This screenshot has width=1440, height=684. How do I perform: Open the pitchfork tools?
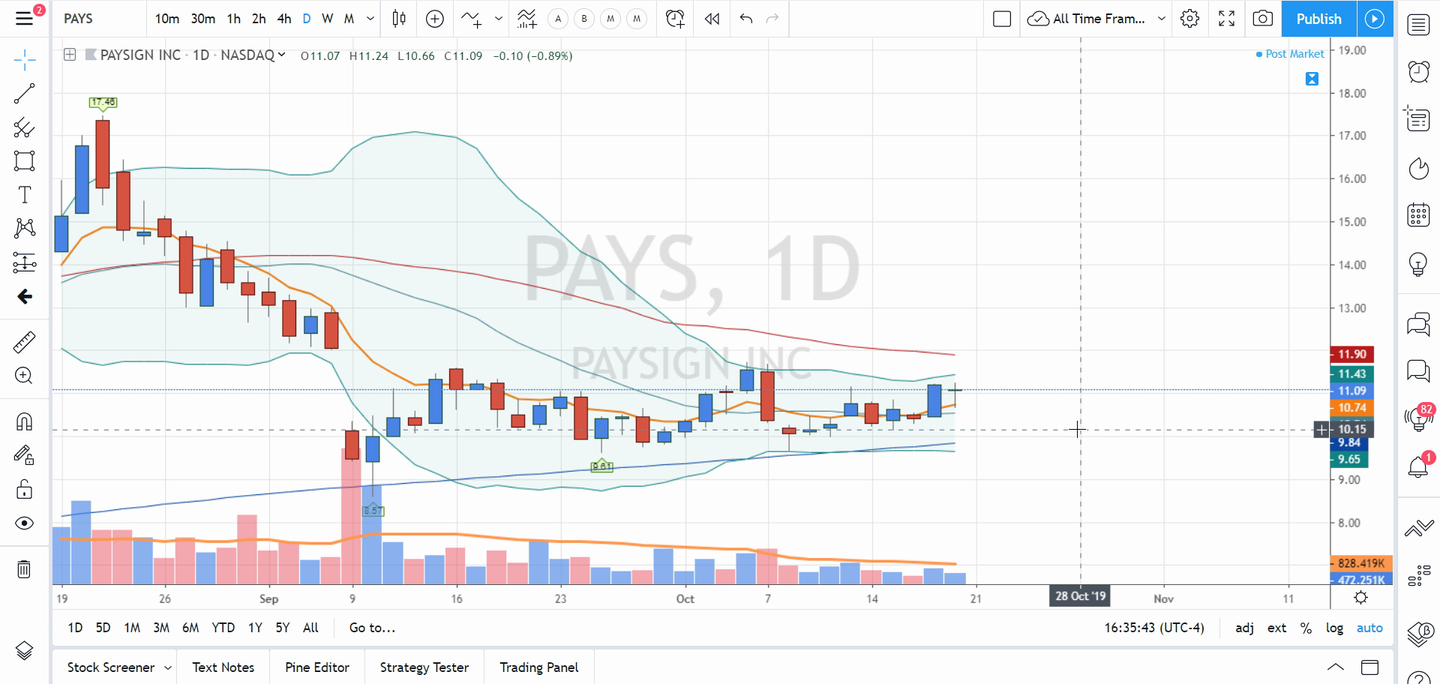[24, 127]
